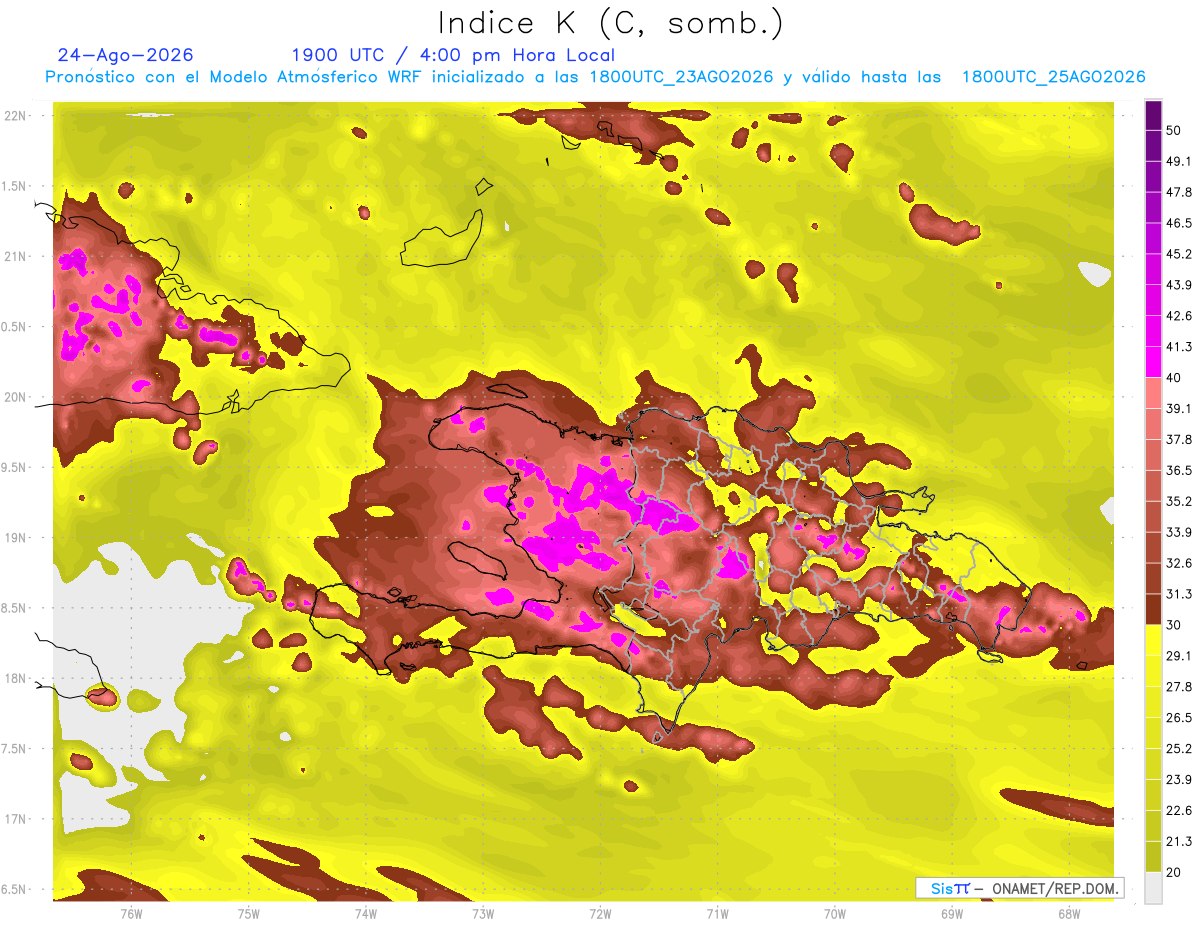Click the '19N' latitude axis label
The height and width of the screenshot is (927, 1200).
pos(17,538)
